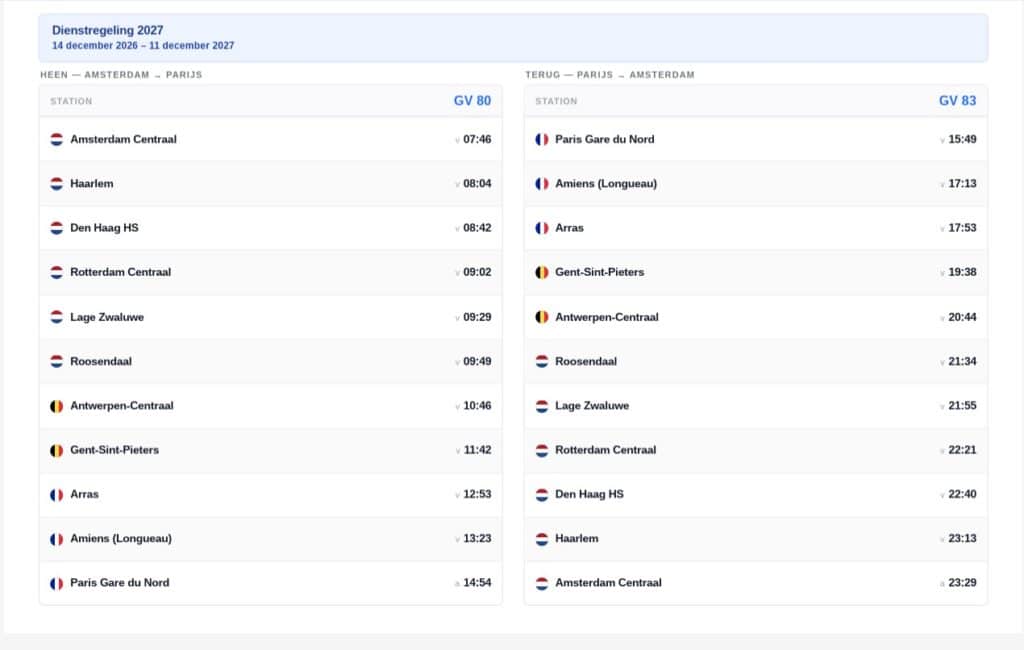Click the GV 80 train number heading

[472, 101]
